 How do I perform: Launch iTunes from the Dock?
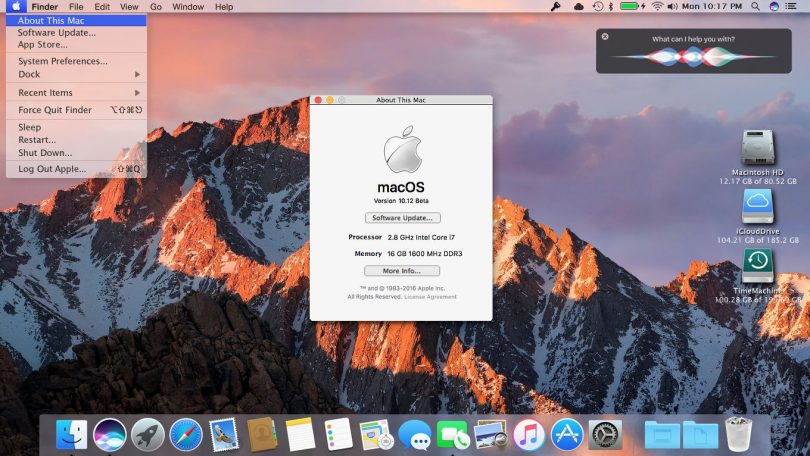point(529,435)
